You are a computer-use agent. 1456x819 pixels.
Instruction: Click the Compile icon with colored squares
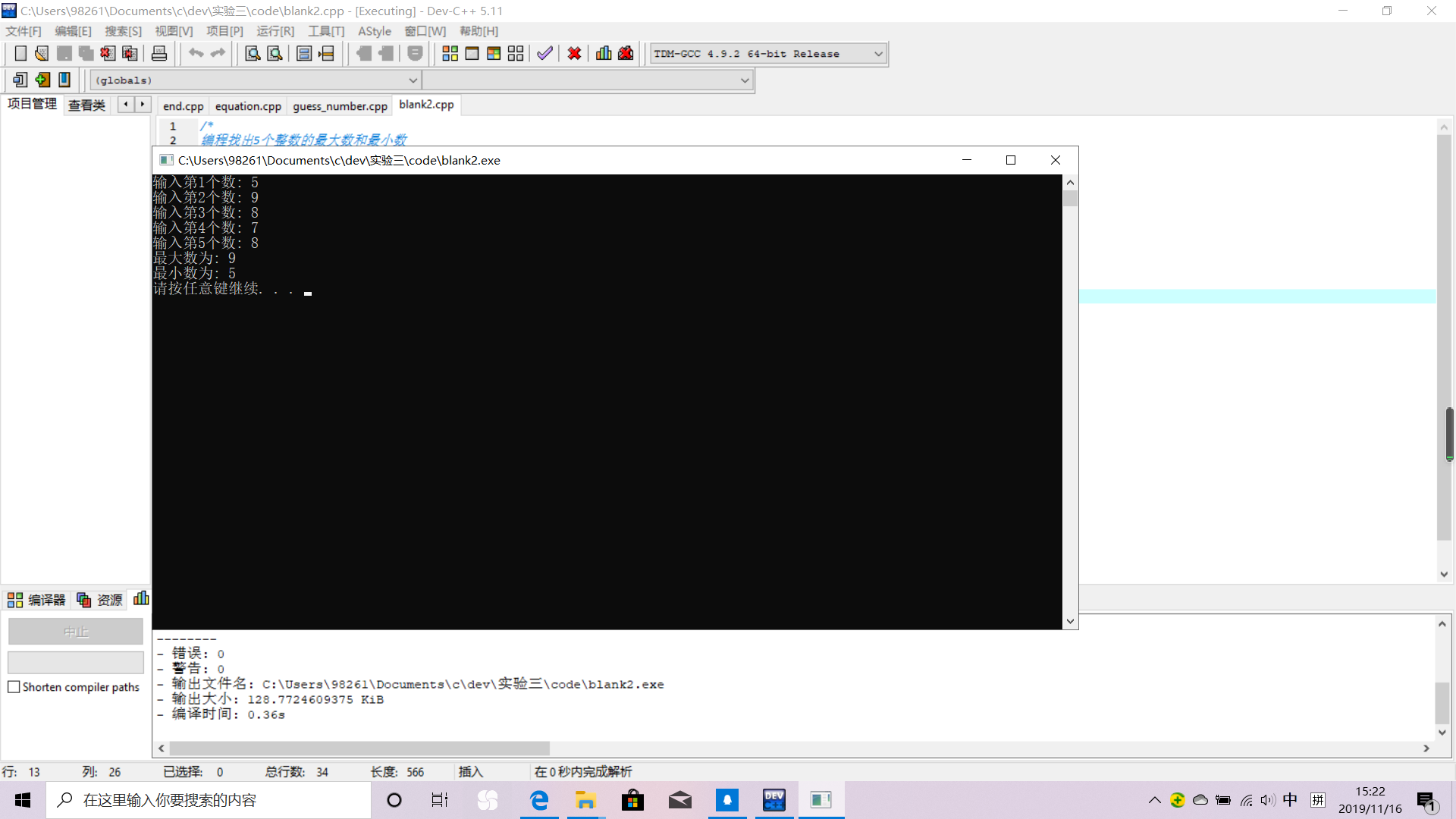pos(450,54)
